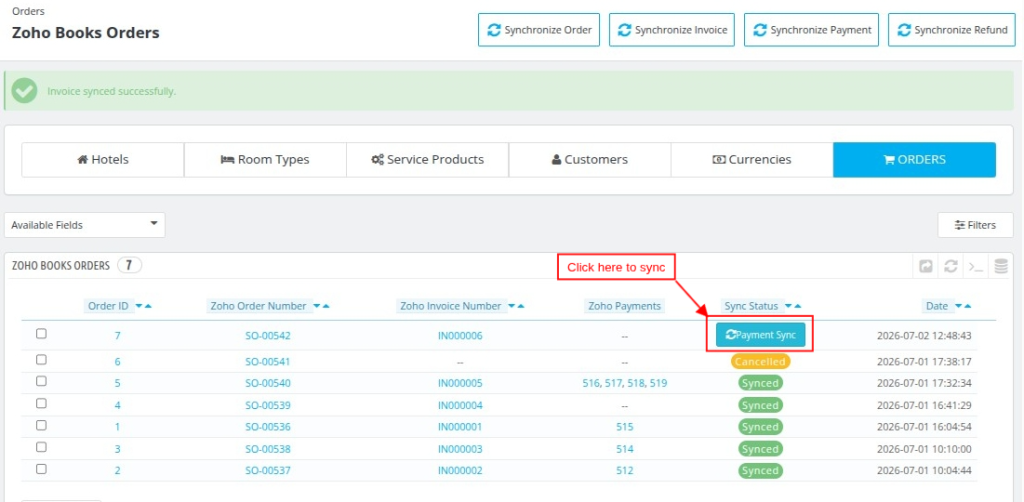Viewport: 1024px width, 502px height.
Task: Sort Zoho Order Number descending arrow
Action: pos(317,306)
